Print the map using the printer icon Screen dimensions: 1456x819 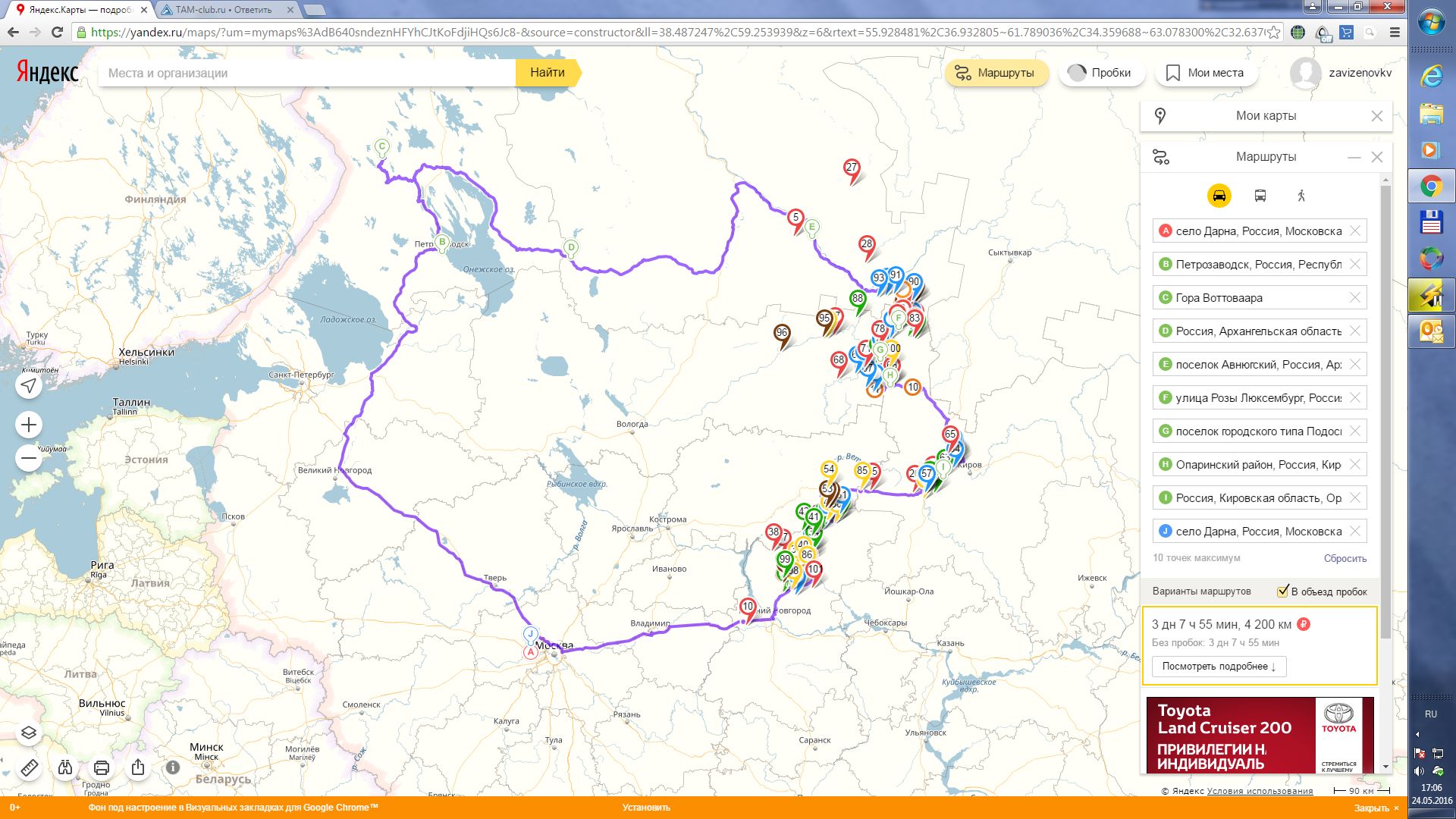[102, 767]
